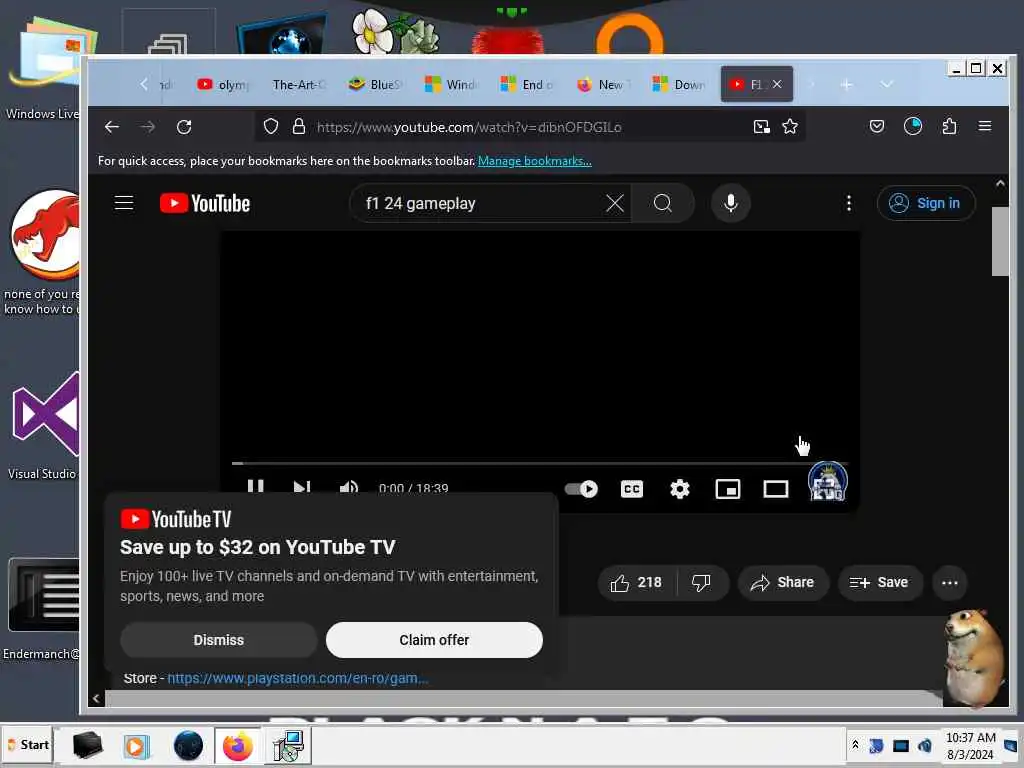Open the Visual Studio desktop icon

(x=44, y=424)
